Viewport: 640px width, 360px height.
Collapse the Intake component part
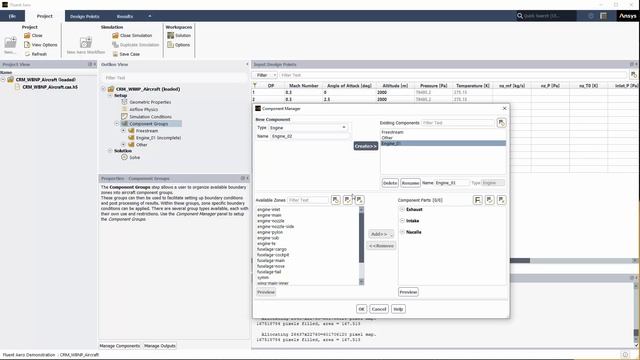coord(402,221)
